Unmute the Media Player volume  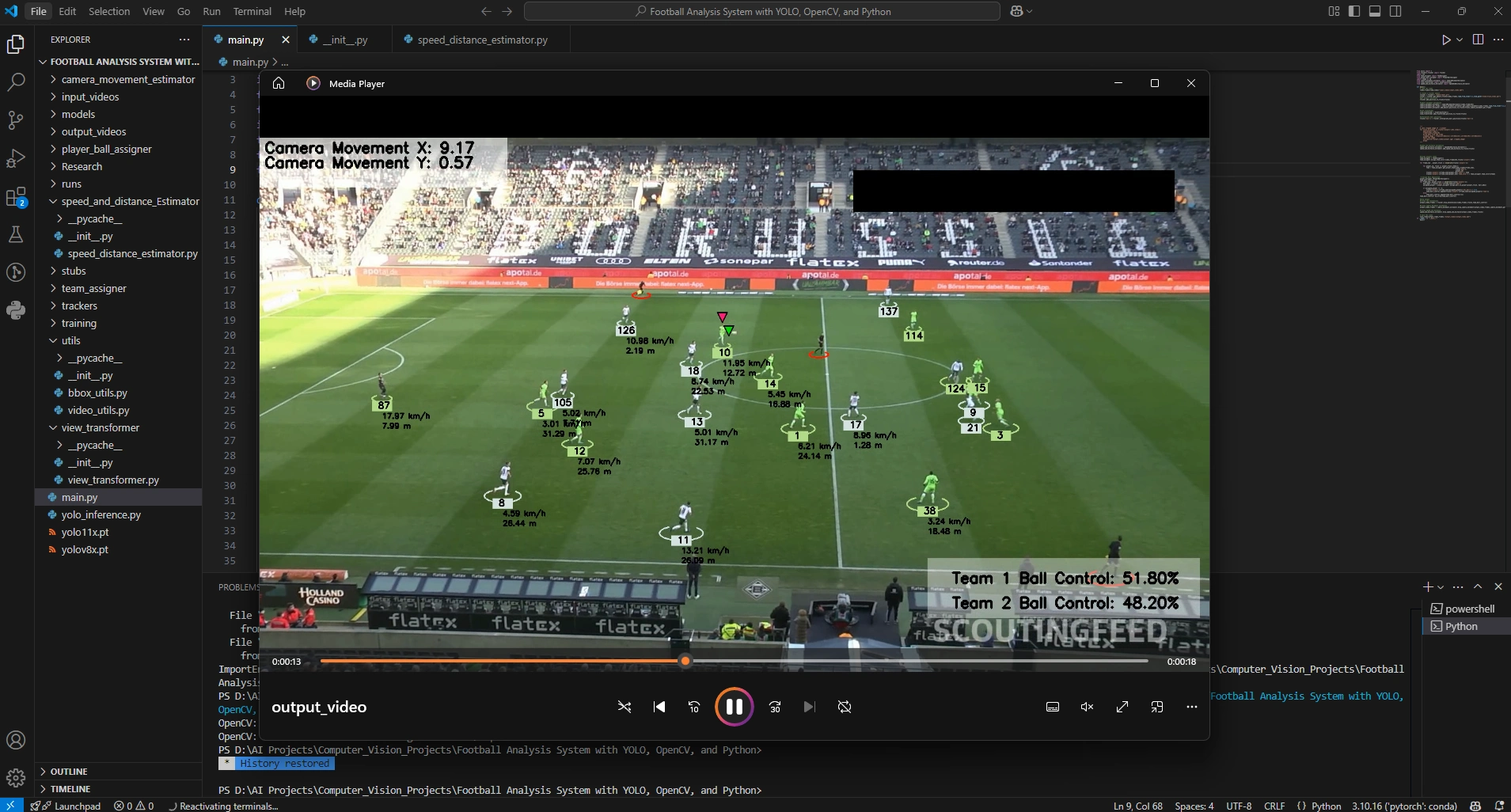[1088, 707]
